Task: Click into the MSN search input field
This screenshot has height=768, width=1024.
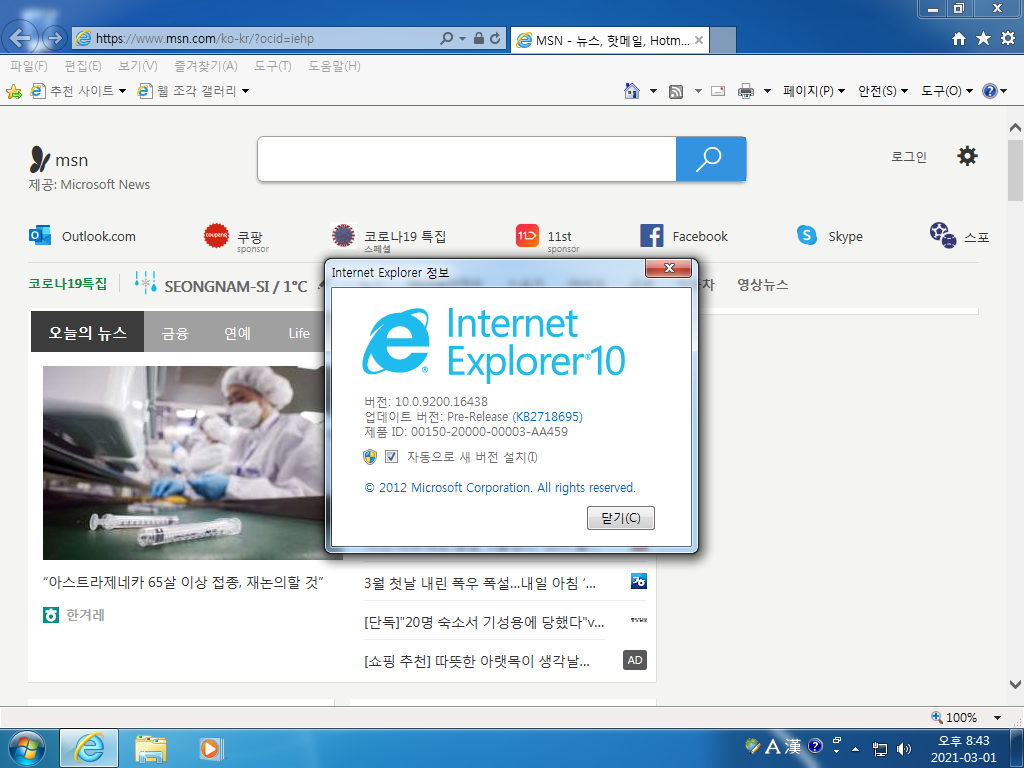Action: (466, 159)
